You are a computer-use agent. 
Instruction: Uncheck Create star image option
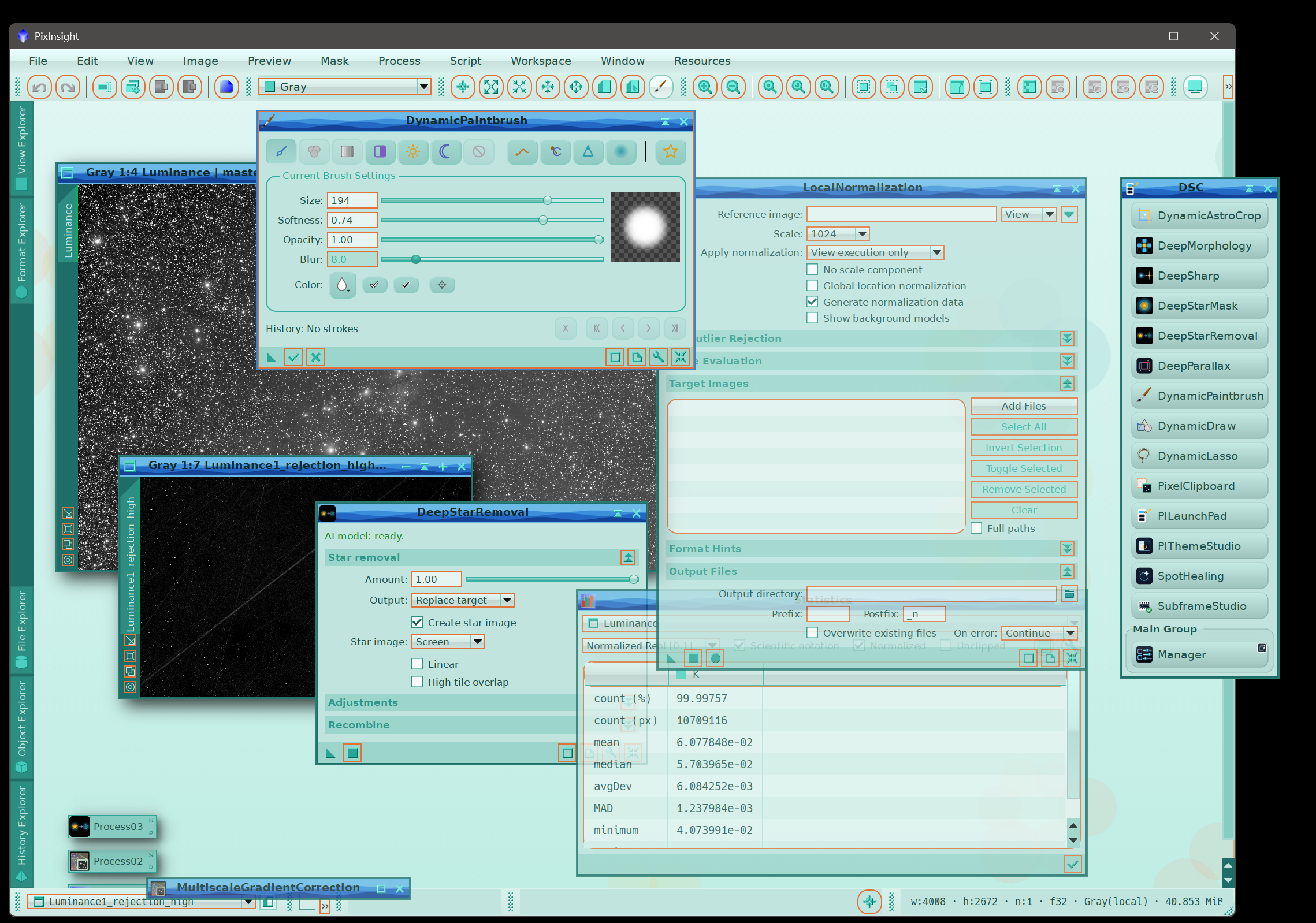pos(417,623)
